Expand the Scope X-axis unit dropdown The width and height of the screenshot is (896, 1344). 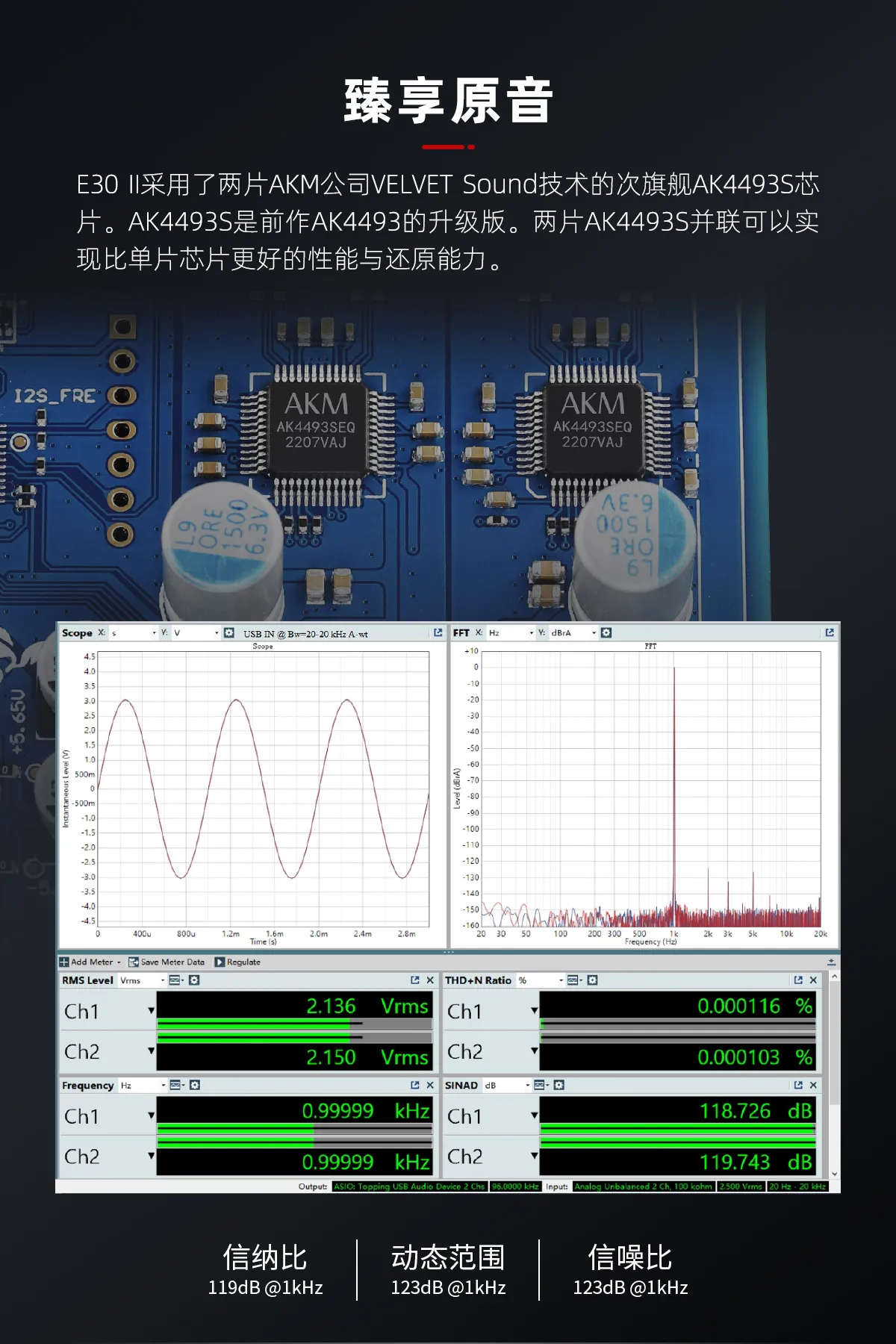point(154,632)
